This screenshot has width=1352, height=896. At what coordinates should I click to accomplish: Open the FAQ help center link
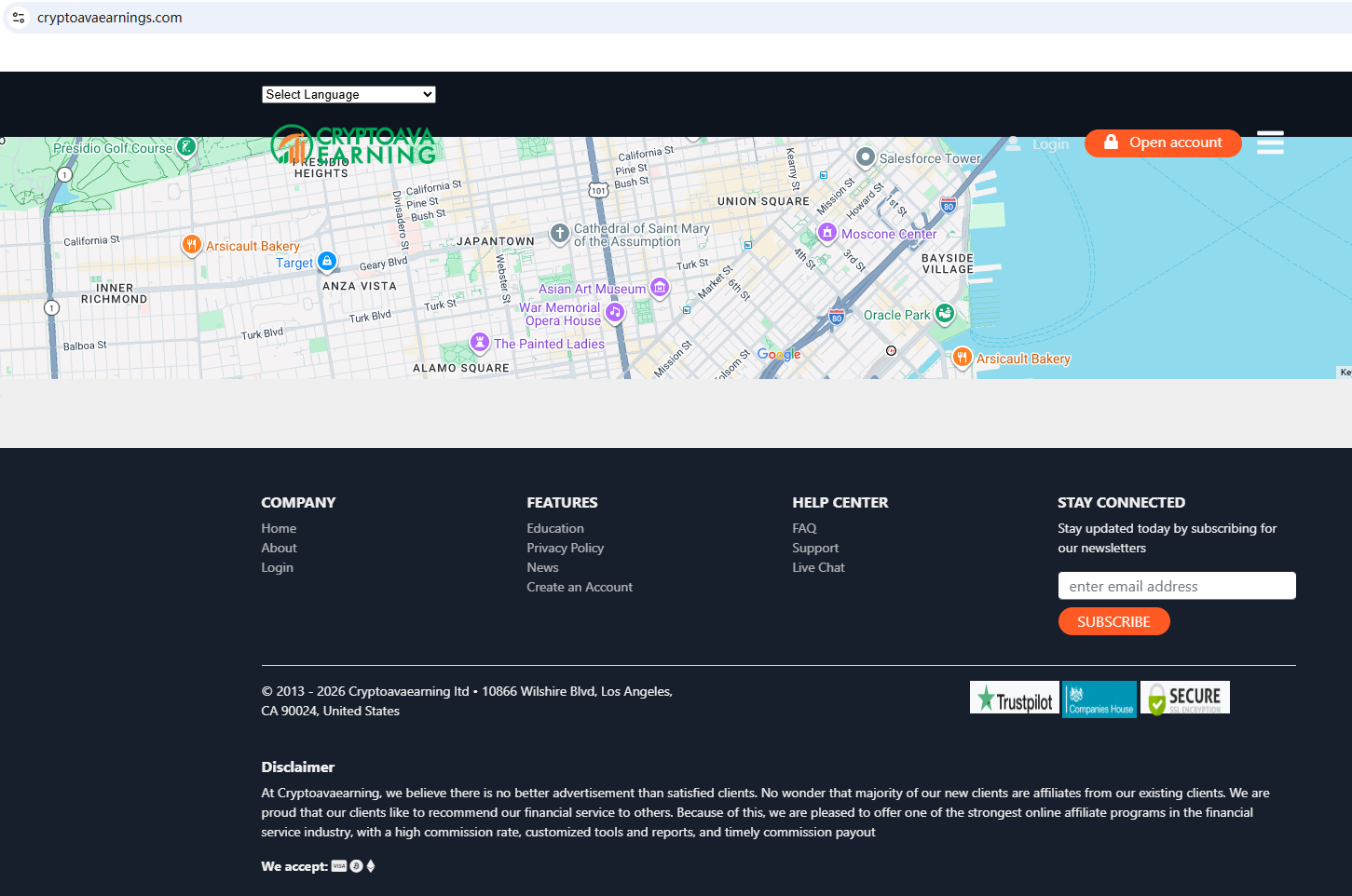click(804, 528)
